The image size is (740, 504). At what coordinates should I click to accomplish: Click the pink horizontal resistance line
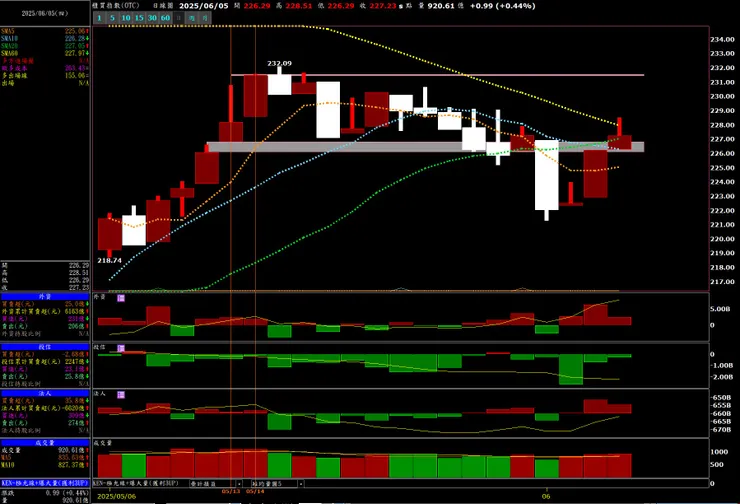point(437,75)
